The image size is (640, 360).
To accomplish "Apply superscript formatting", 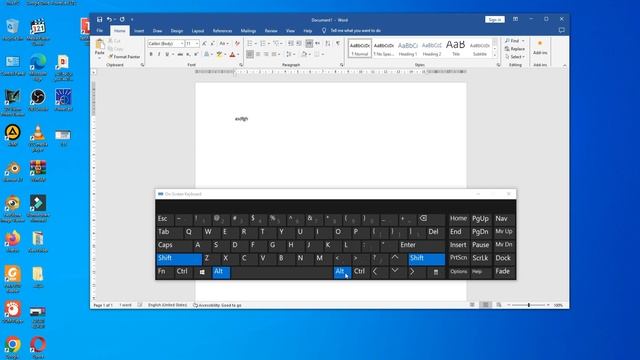I will coord(196,54).
